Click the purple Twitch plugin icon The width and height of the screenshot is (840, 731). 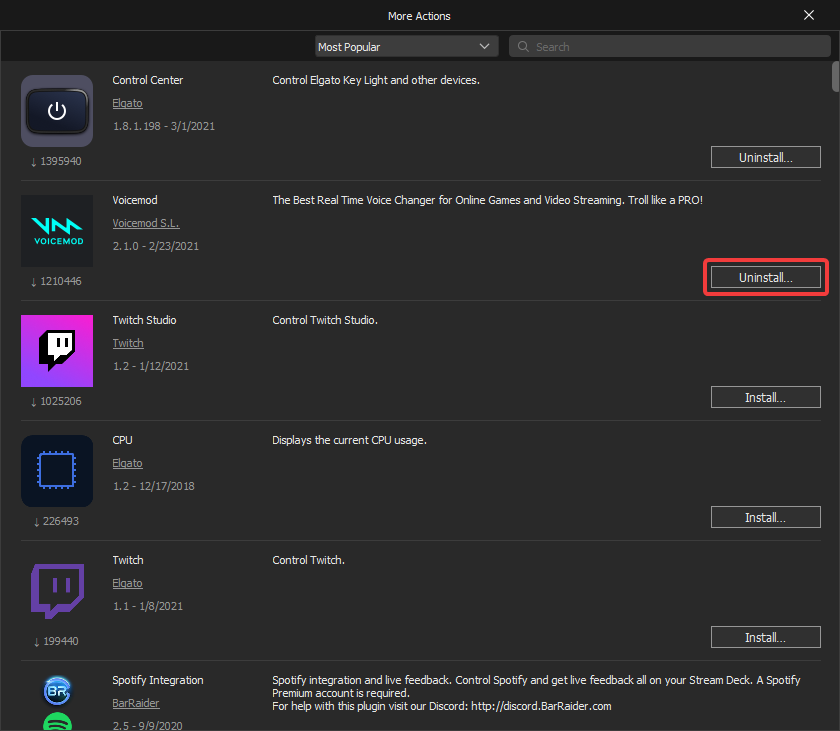[57, 591]
